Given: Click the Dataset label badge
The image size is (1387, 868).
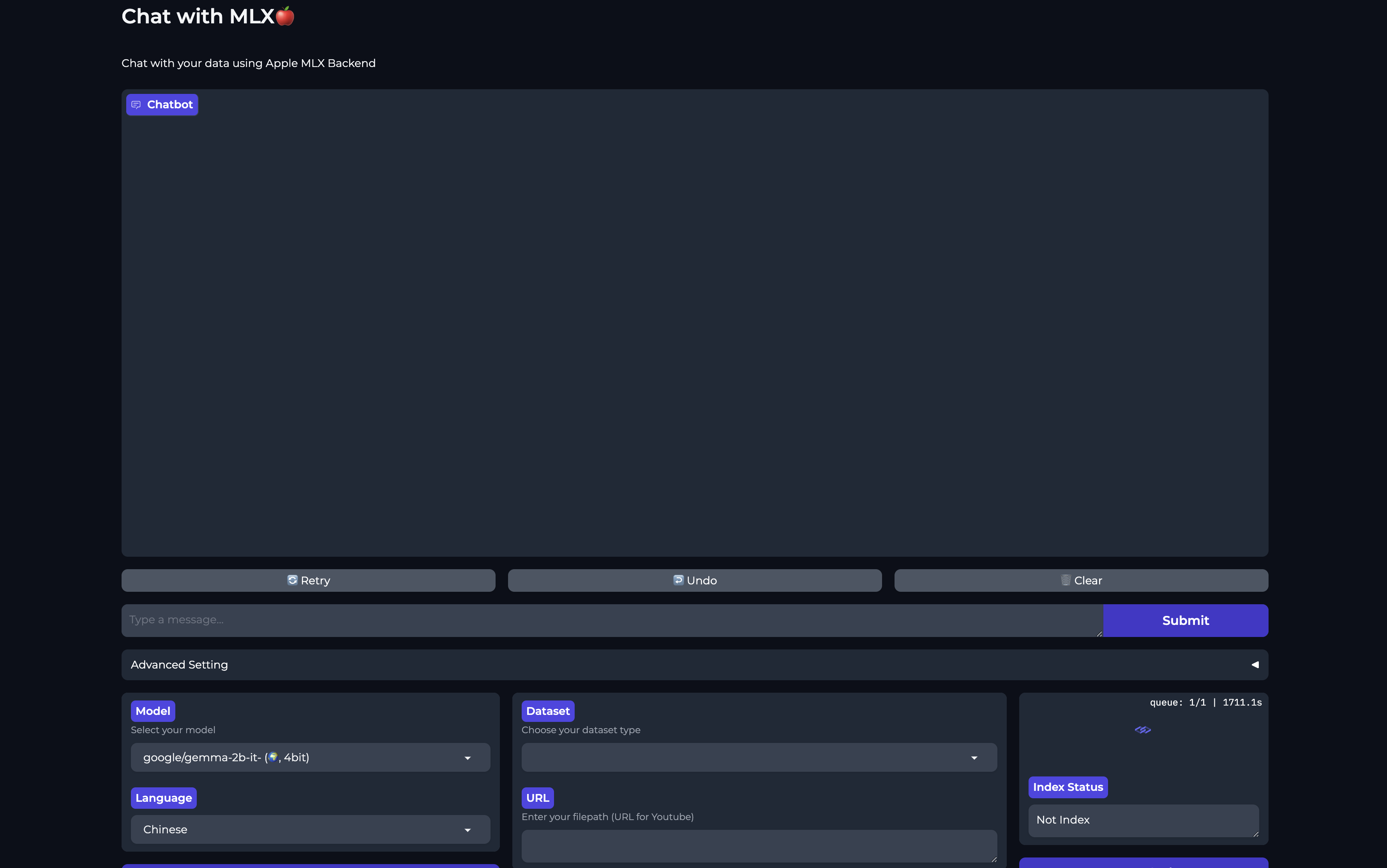Looking at the screenshot, I should point(548,711).
